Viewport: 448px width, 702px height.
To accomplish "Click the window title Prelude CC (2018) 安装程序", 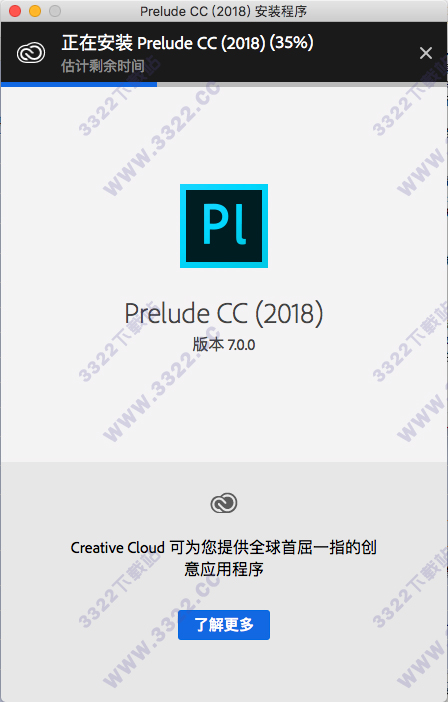I will pos(223,11).
